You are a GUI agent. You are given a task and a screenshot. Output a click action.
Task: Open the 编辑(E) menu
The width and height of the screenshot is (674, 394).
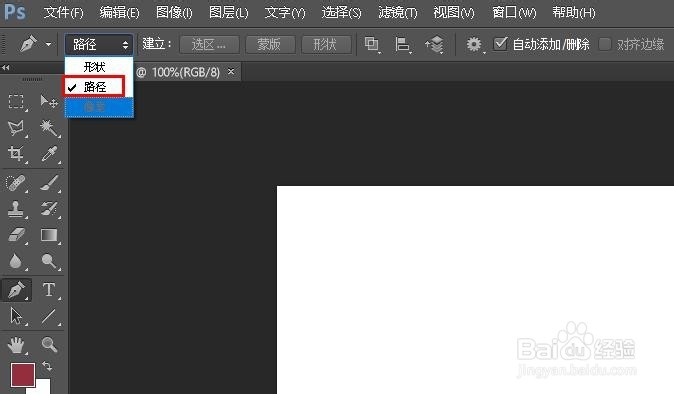119,12
